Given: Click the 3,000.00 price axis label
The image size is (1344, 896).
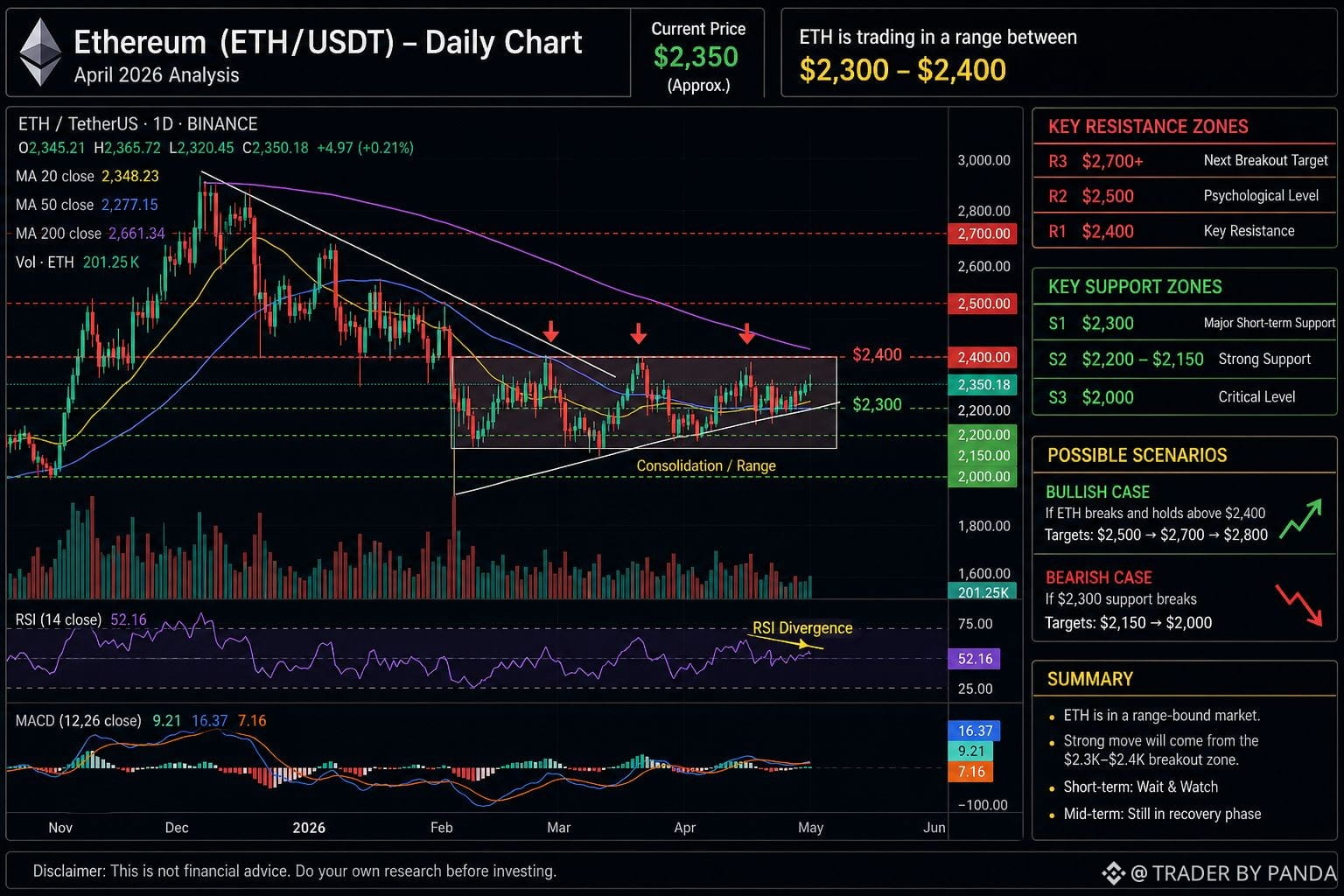Looking at the screenshot, I should 983,160.
